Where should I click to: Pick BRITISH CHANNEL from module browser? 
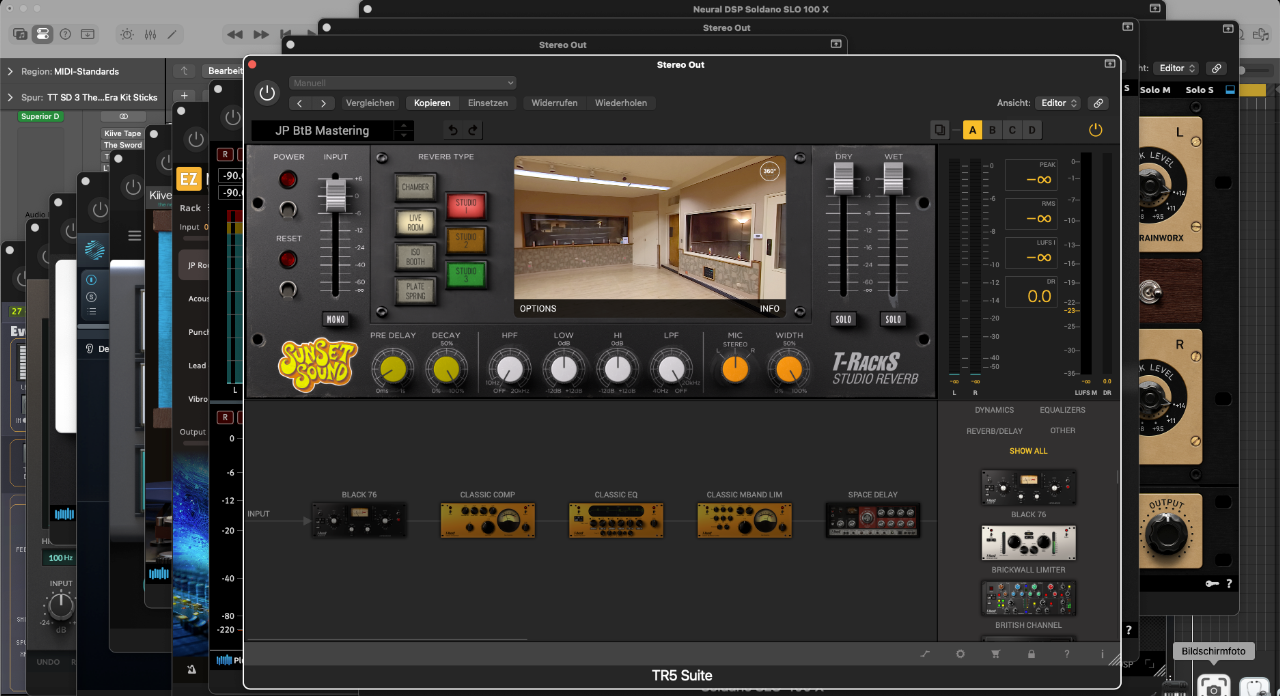[x=1029, y=598]
